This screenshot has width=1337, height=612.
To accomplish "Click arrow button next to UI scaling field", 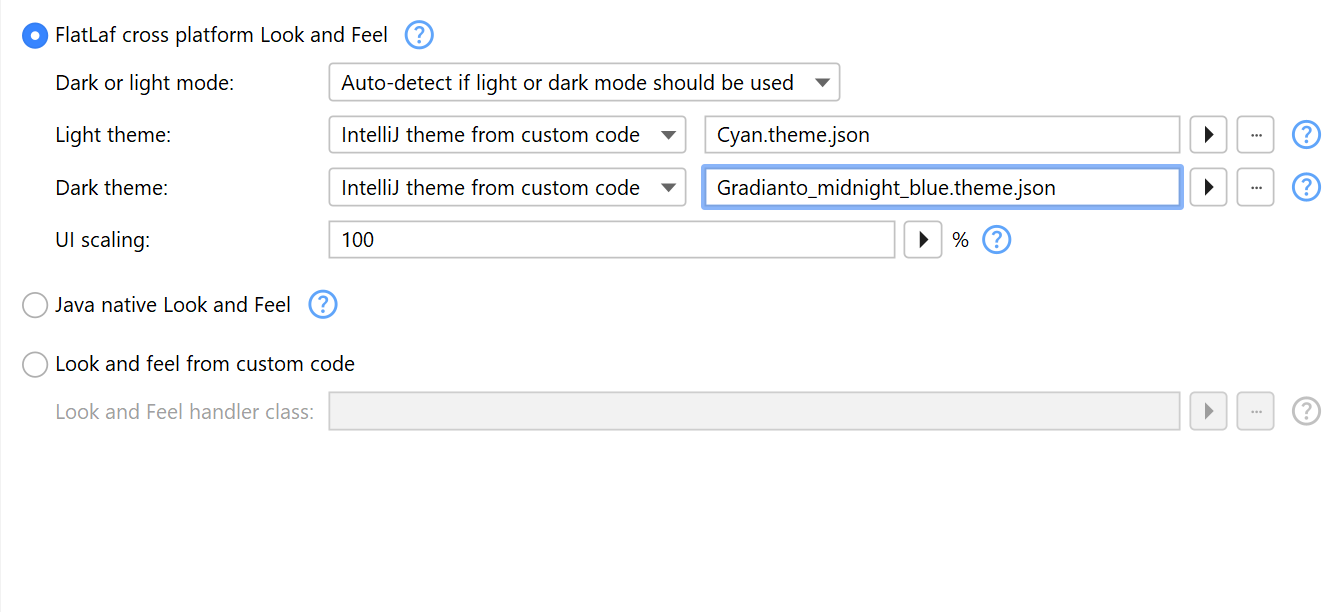I will coord(923,240).
